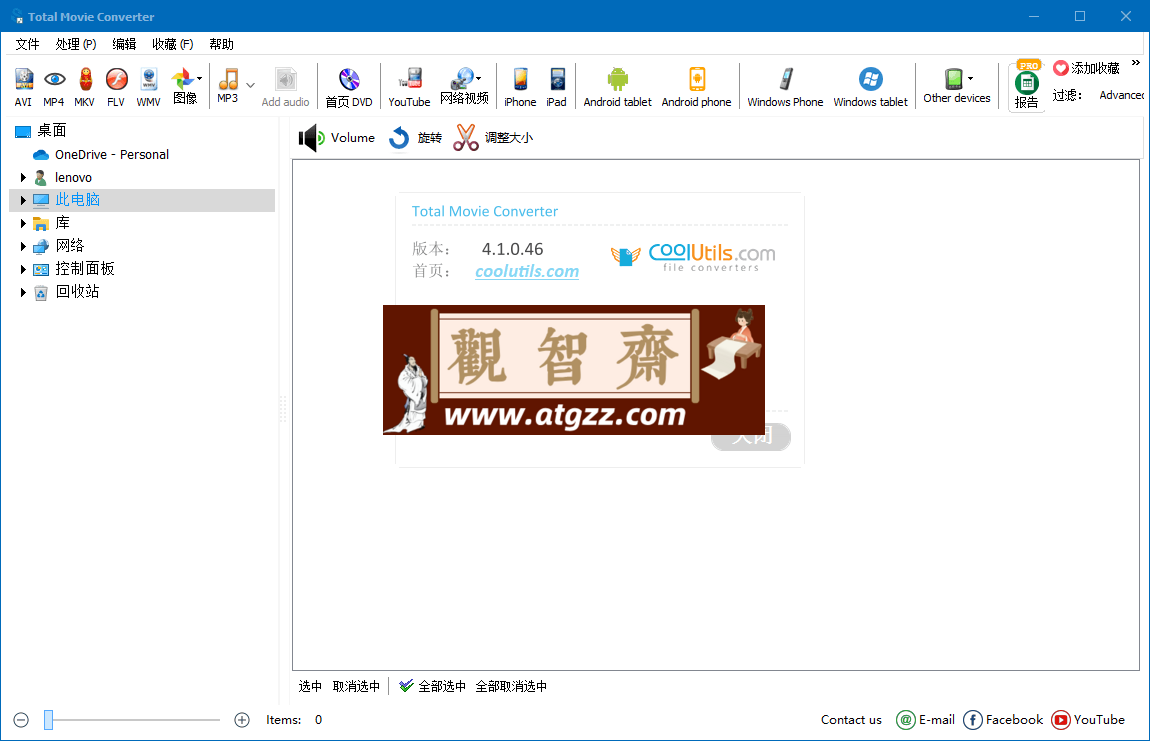
Task: Choose iPhone device preset
Action: coord(520,87)
